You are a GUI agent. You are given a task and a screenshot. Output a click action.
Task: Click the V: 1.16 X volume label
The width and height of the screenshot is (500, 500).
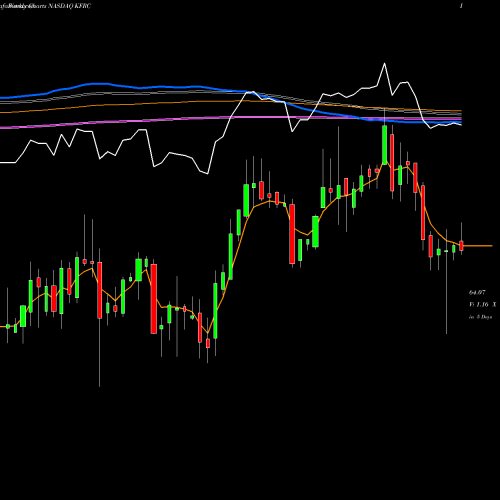(x=482, y=305)
